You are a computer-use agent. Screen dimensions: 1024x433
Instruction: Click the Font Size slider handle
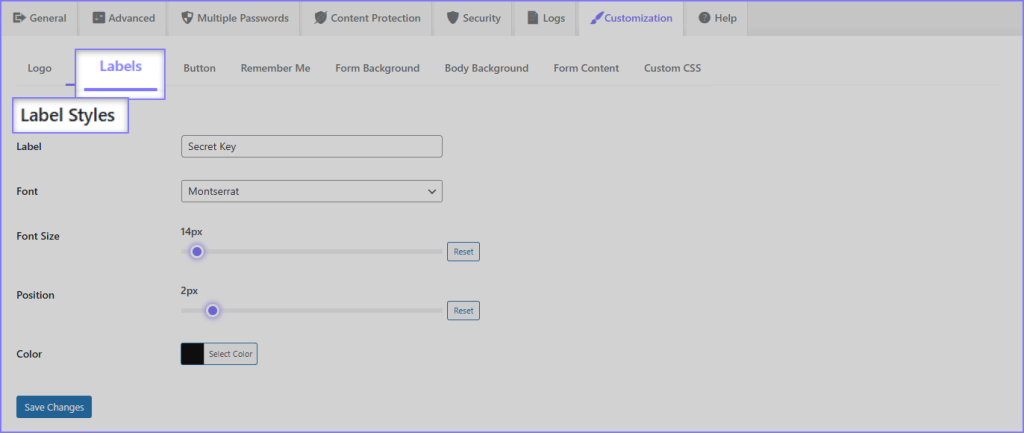(x=197, y=252)
